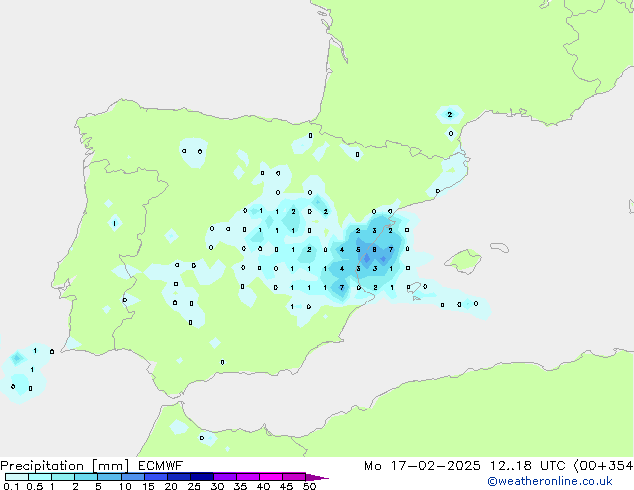Screen dimensions: 634x490
Task: Select the legend swatch between 2 and 5
Action: [86, 477]
